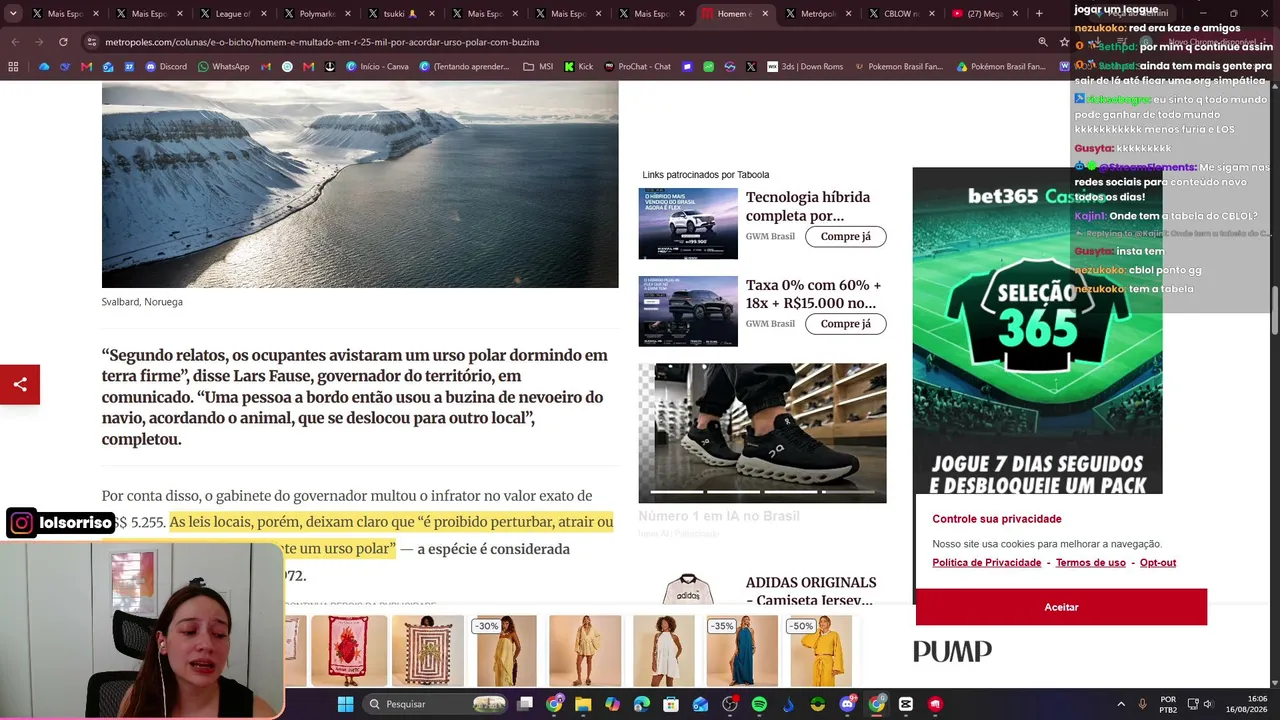The width and height of the screenshot is (1280, 720).
Task: Open the Pokemon Brasil Fan bookmark
Action: 898,67
